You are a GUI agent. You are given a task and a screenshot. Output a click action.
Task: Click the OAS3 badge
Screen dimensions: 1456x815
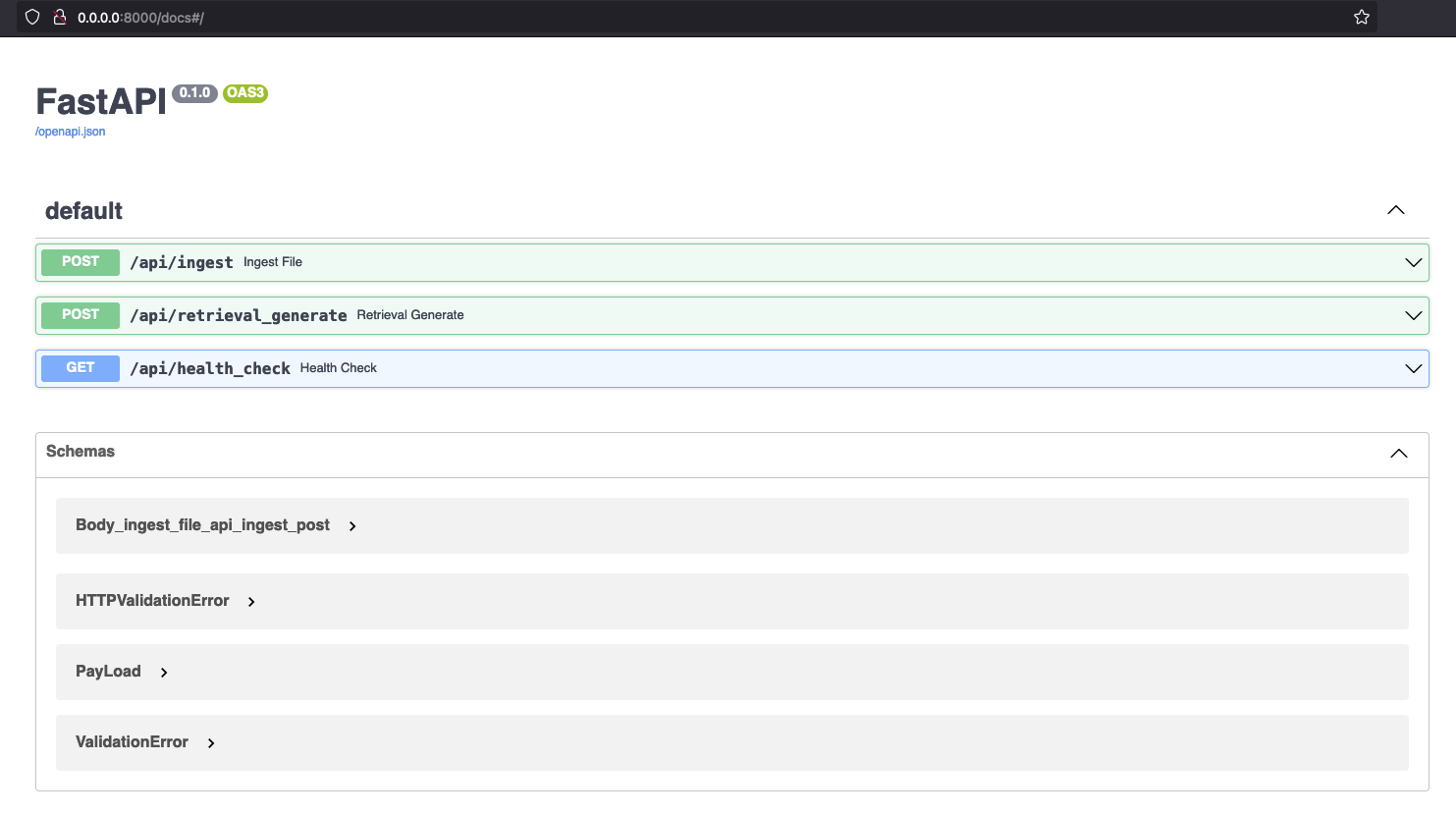click(245, 93)
